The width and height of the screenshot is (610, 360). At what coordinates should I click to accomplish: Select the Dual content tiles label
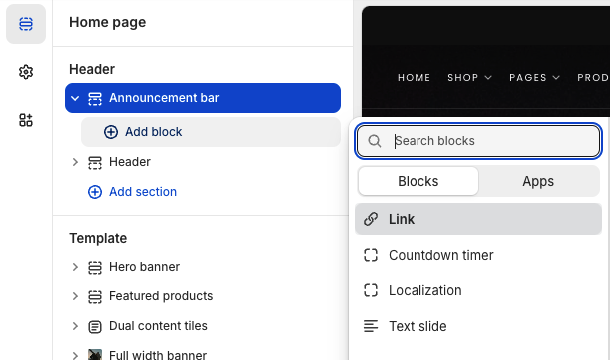[x=158, y=326]
